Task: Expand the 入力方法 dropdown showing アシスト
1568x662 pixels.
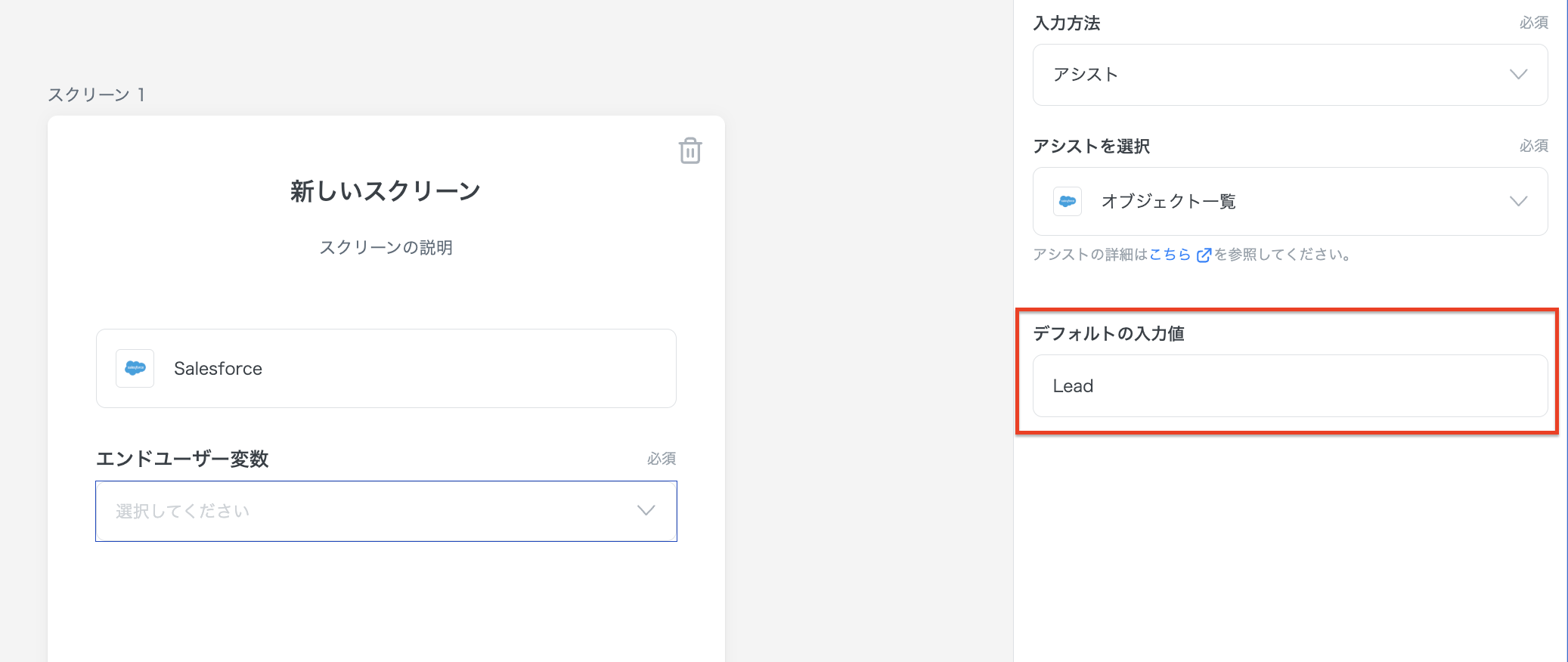Action: point(1289,75)
